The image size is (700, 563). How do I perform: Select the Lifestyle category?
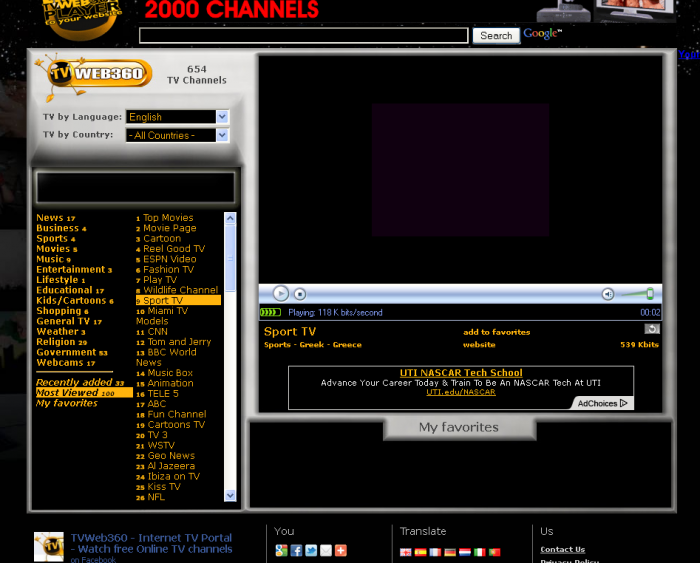point(61,280)
